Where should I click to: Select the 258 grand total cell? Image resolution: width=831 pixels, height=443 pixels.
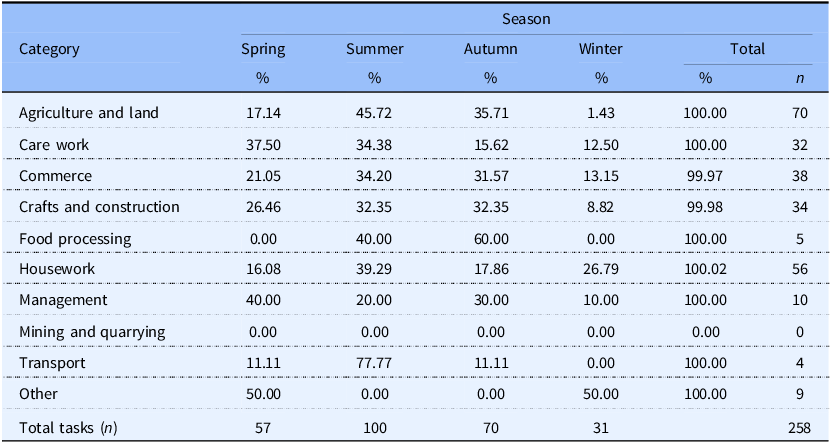click(799, 427)
